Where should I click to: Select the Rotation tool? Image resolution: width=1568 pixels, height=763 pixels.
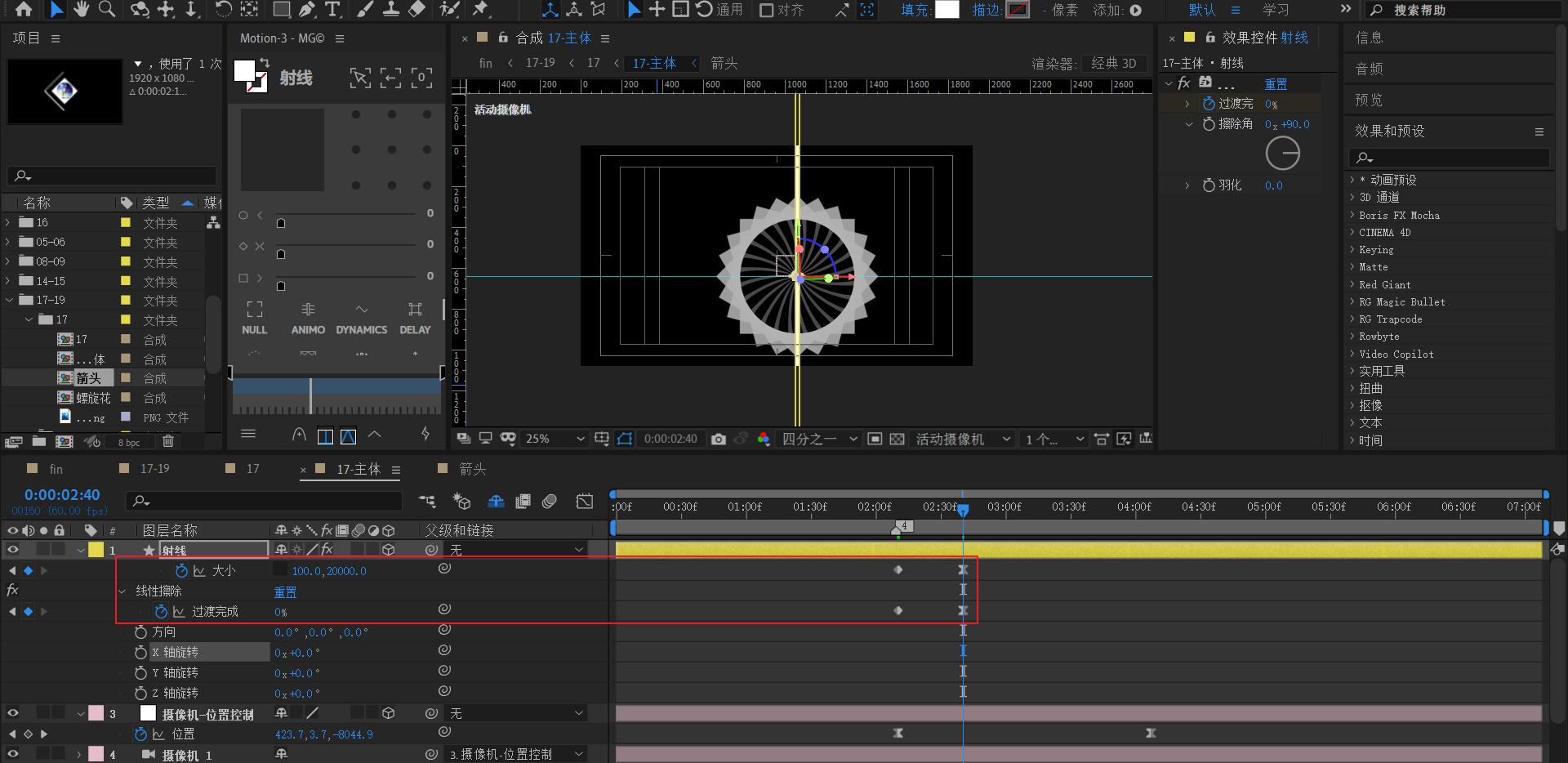click(x=223, y=9)
